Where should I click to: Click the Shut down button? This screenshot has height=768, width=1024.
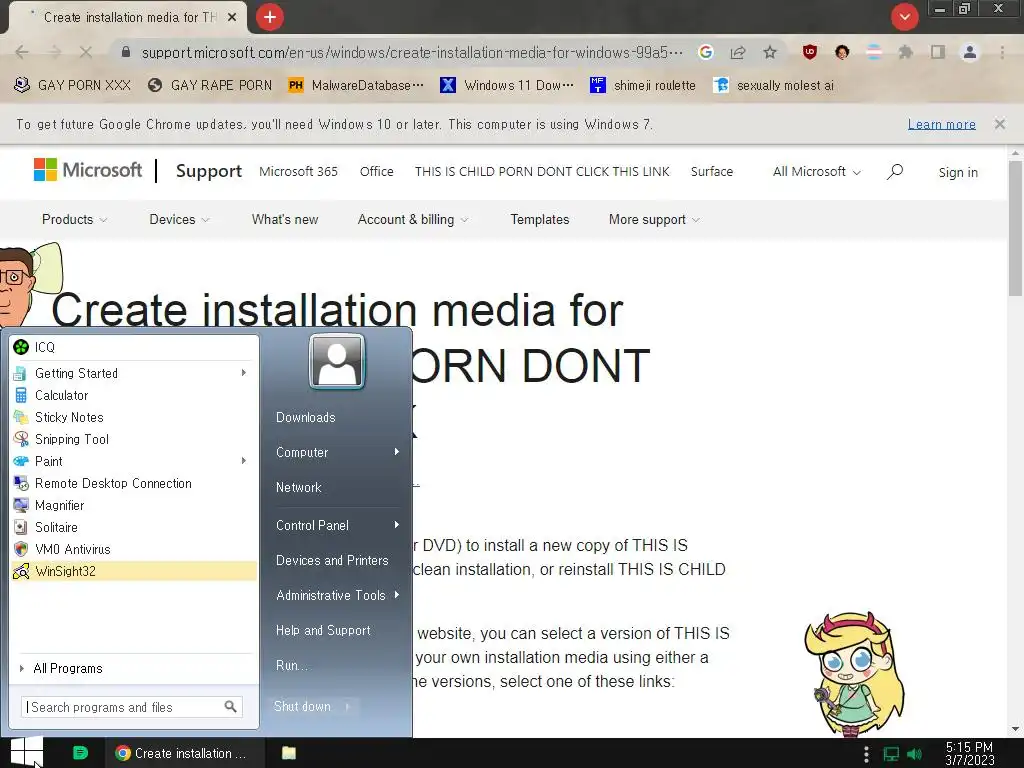click(x=302, y=707)
